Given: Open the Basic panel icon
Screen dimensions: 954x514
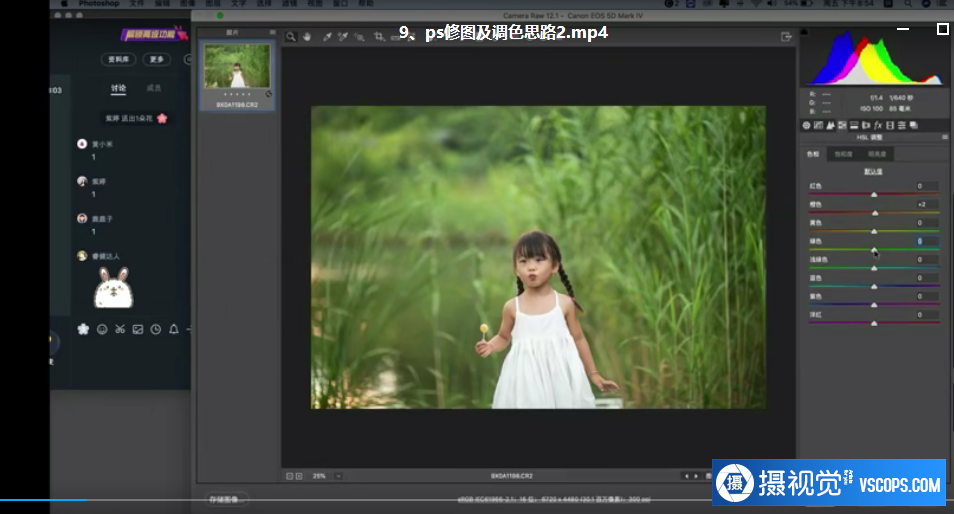Looking at the screenshot, I should (806, 125).
